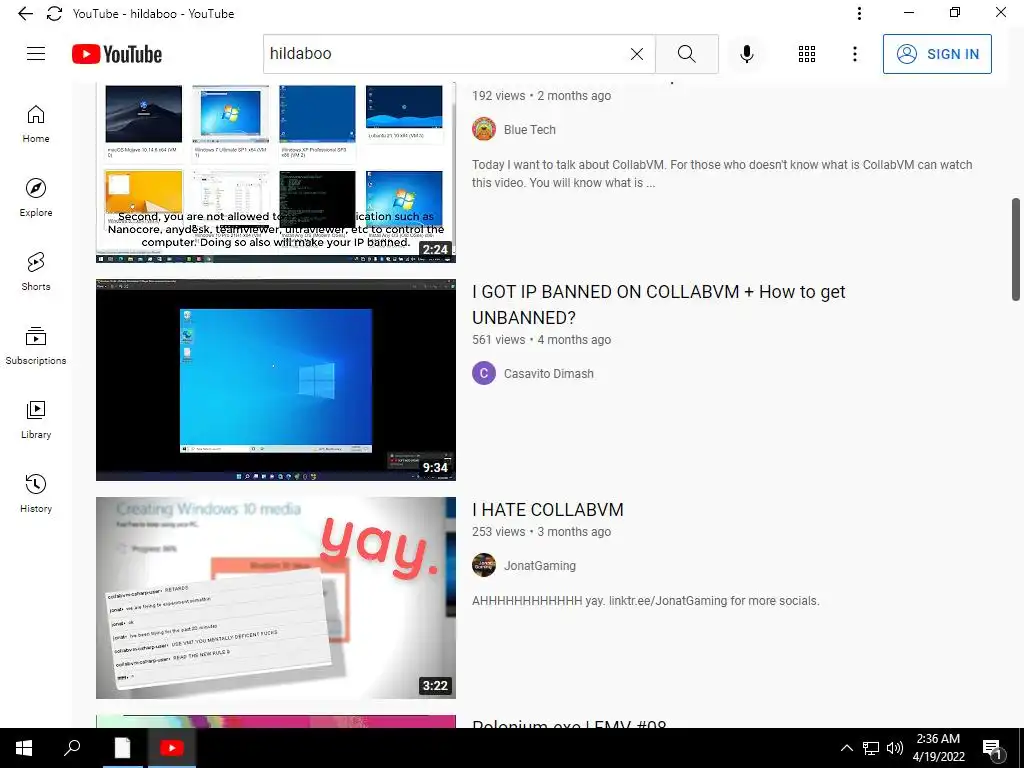Click the AHHHHHHHHHHHHH yay description text
Screen dimensions: 1024x768
coord(645,601)
